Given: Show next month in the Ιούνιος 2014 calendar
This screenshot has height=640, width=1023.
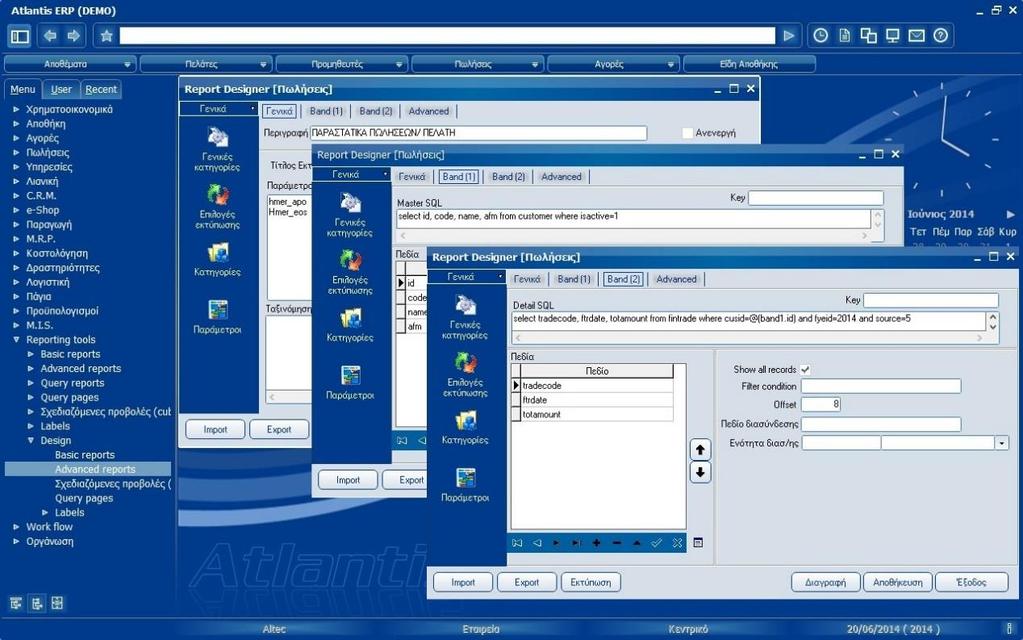Looking at the screenshot, I should (x=1010, y=214).
